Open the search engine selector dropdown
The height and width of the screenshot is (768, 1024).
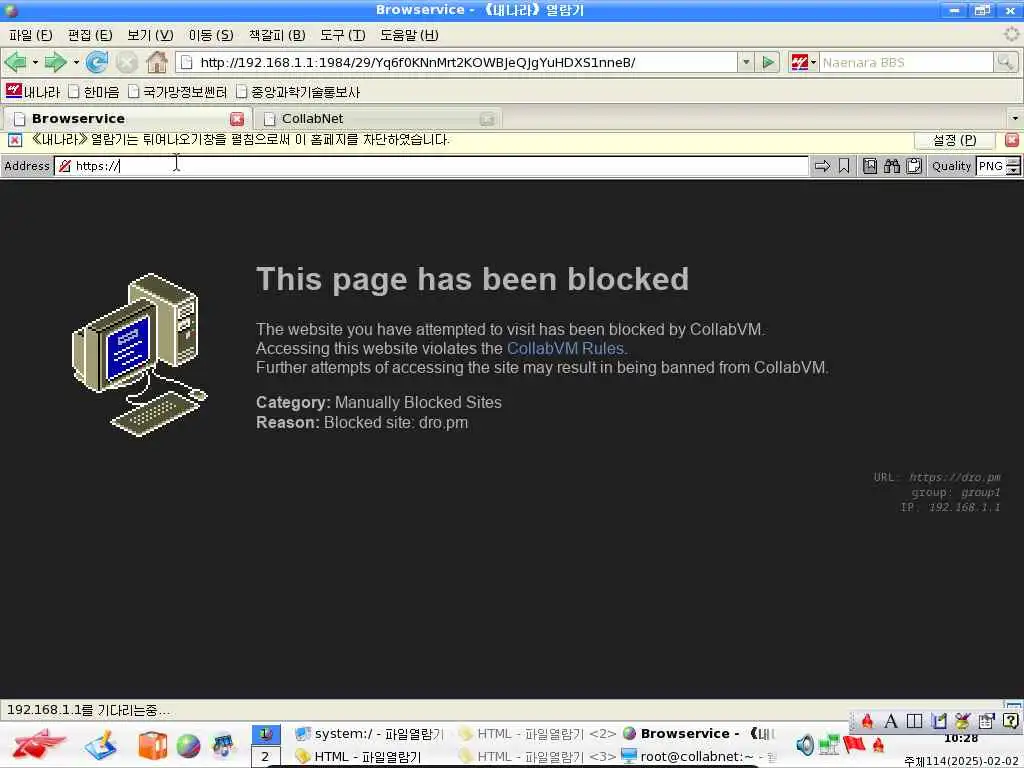point(813,63)
